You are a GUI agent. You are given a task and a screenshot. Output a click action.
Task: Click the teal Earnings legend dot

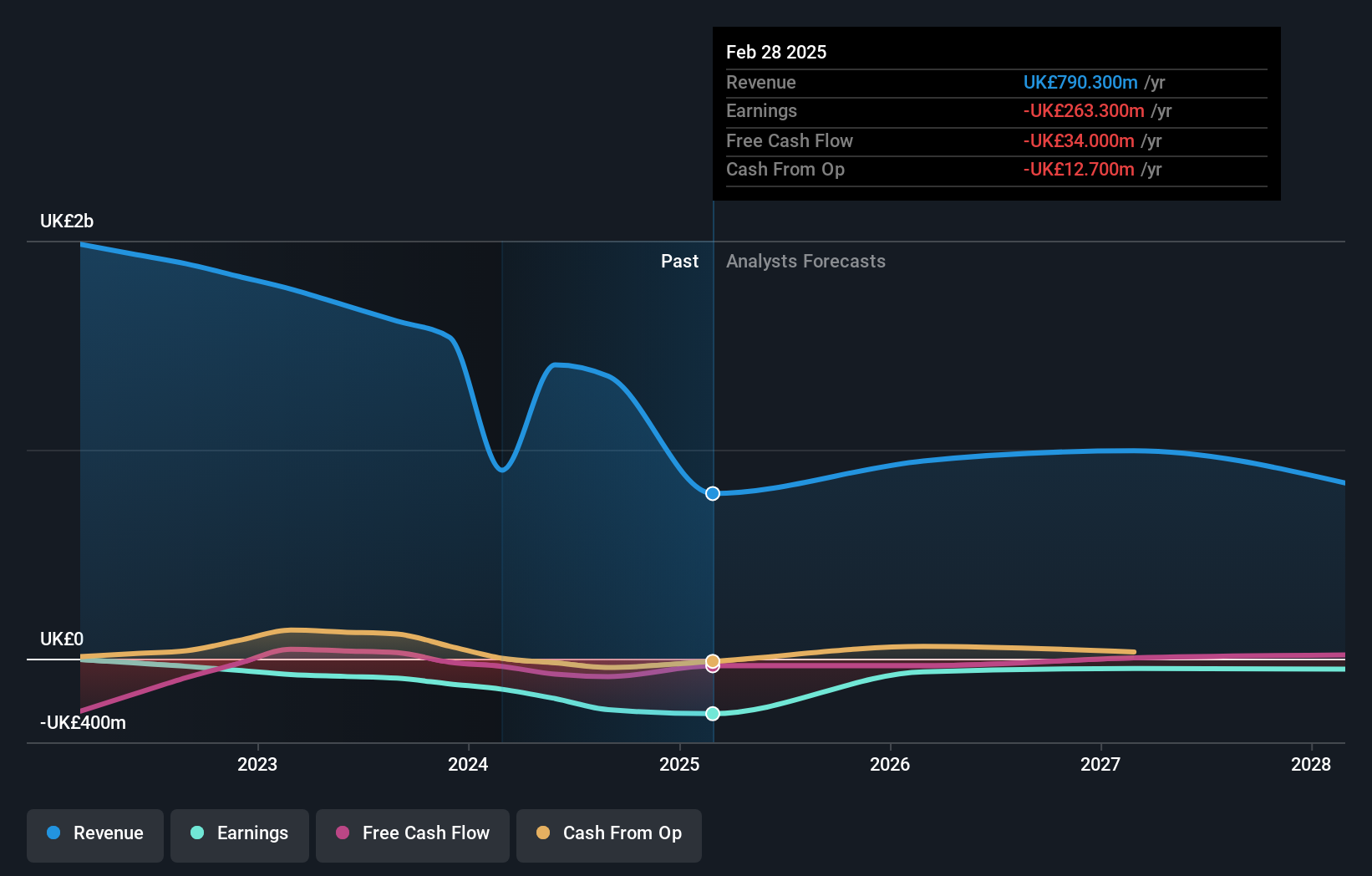197,833
